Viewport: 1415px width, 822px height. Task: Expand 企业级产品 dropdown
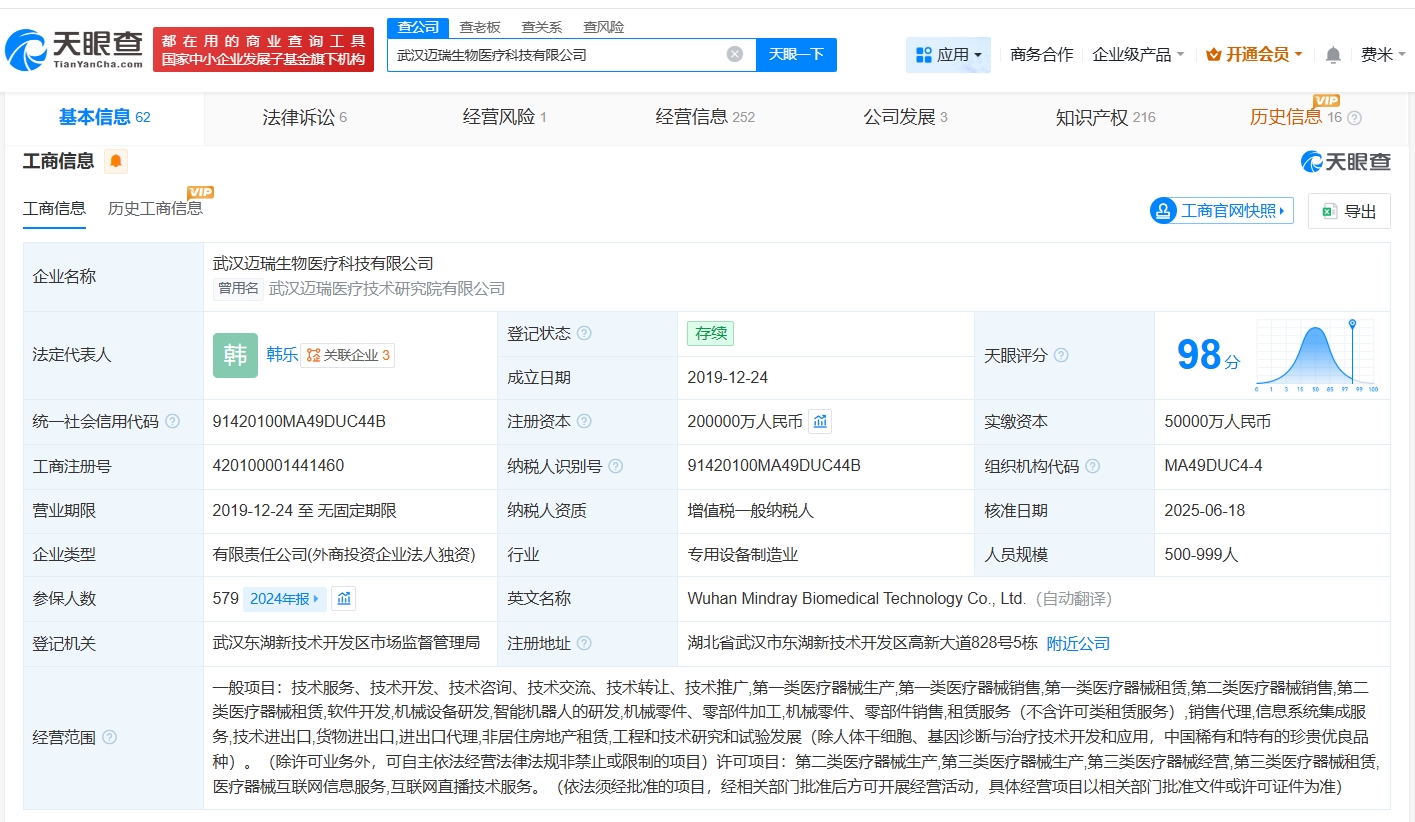click(x=1138, y=55)
